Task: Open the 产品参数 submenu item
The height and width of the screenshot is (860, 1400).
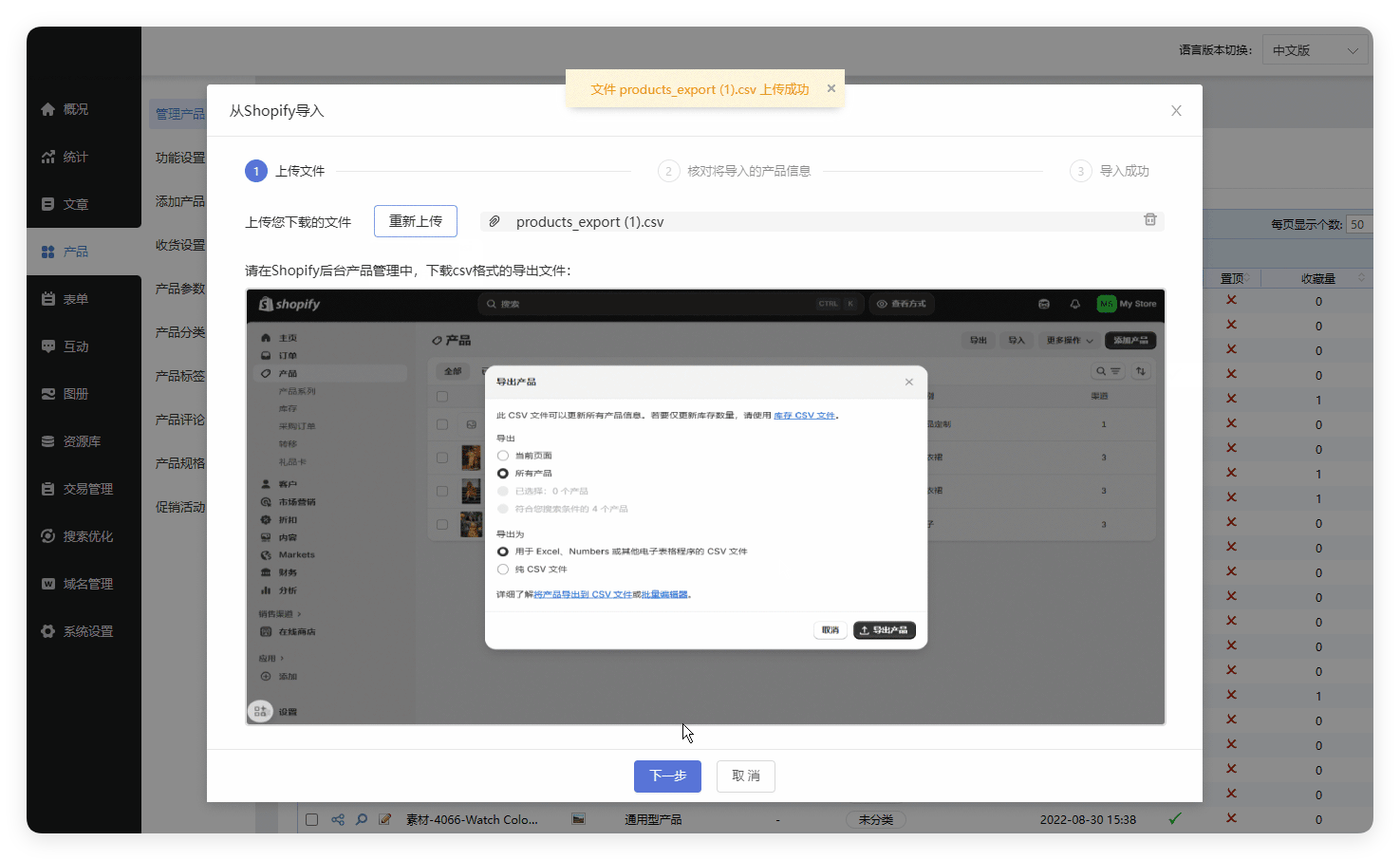Action: pyautogui.click(x=180, y=289)
